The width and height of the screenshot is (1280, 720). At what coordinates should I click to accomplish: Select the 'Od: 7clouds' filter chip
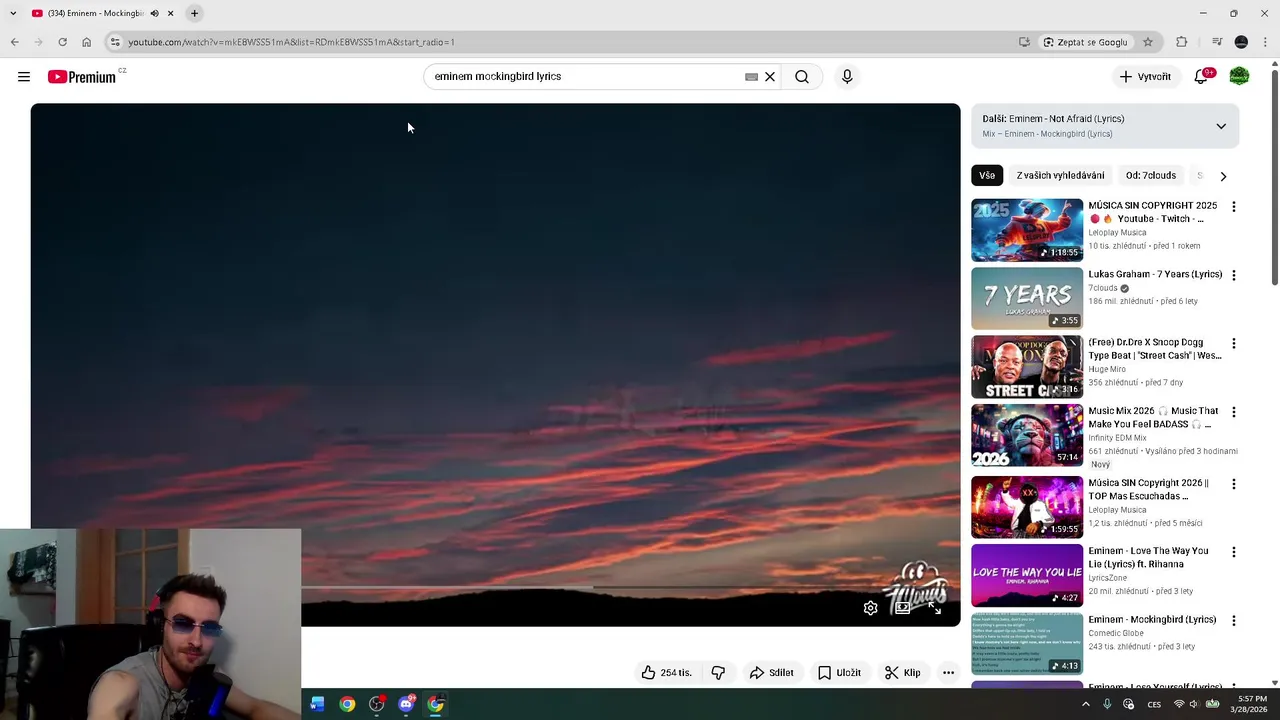1150,175
